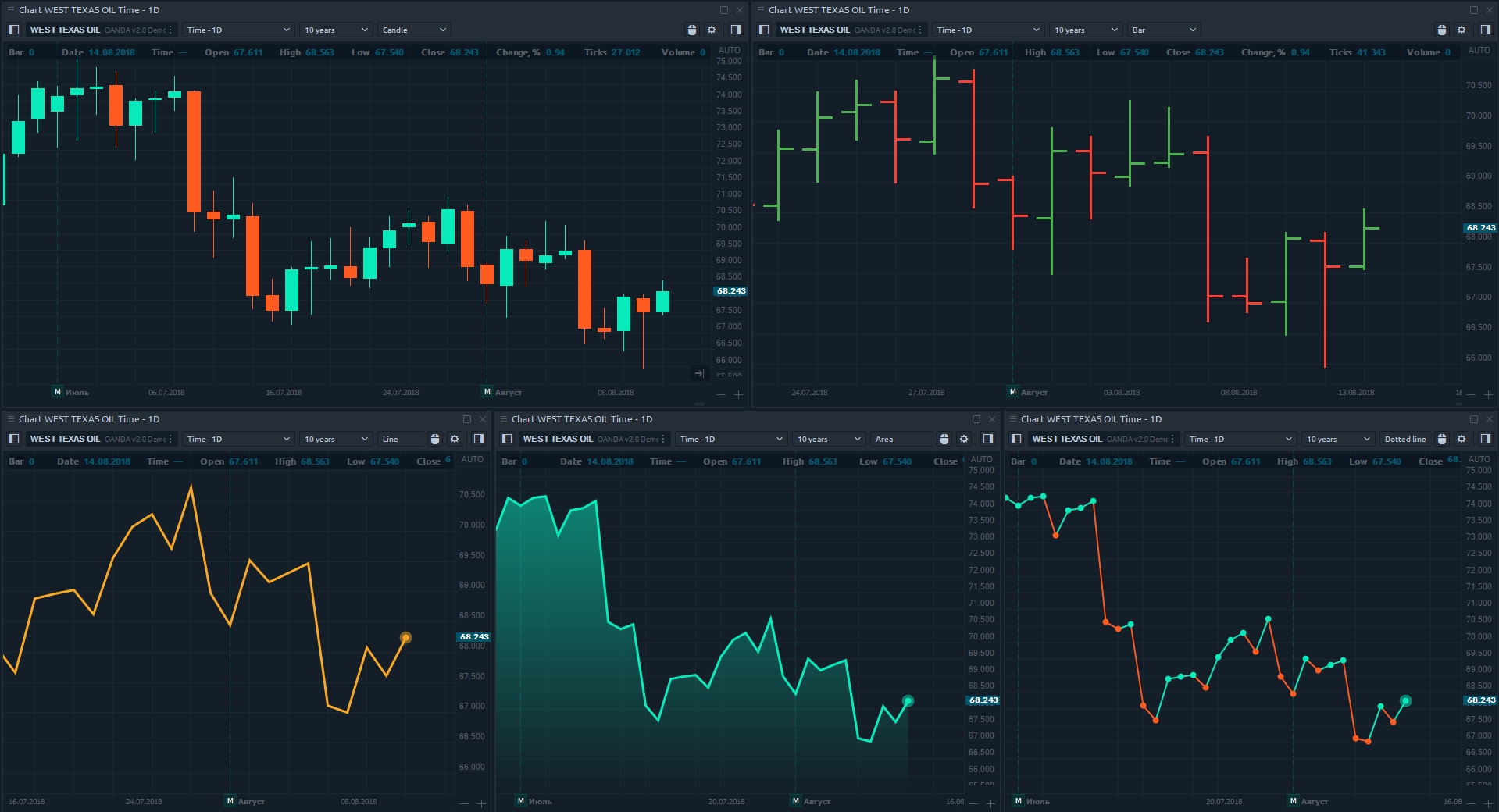Image resolution: width=1499 pixels, height=812 pixels.
Task: Click the 68.243 price label on Candle chart
Action: click(731, 291)
